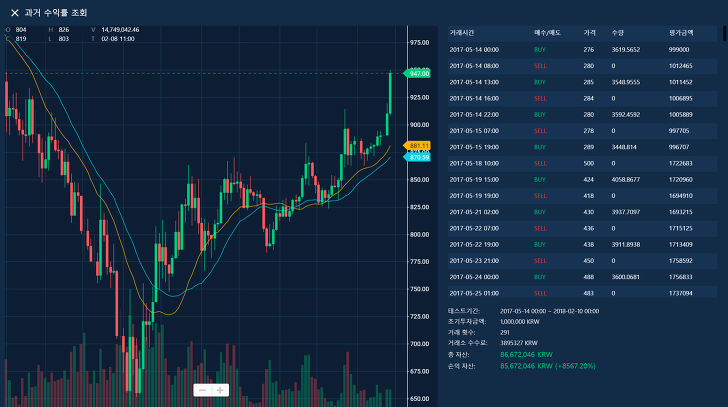The image size is (728, 407).
Task: Click the trade table vertical scrollbar
Action: pos(723,35)
